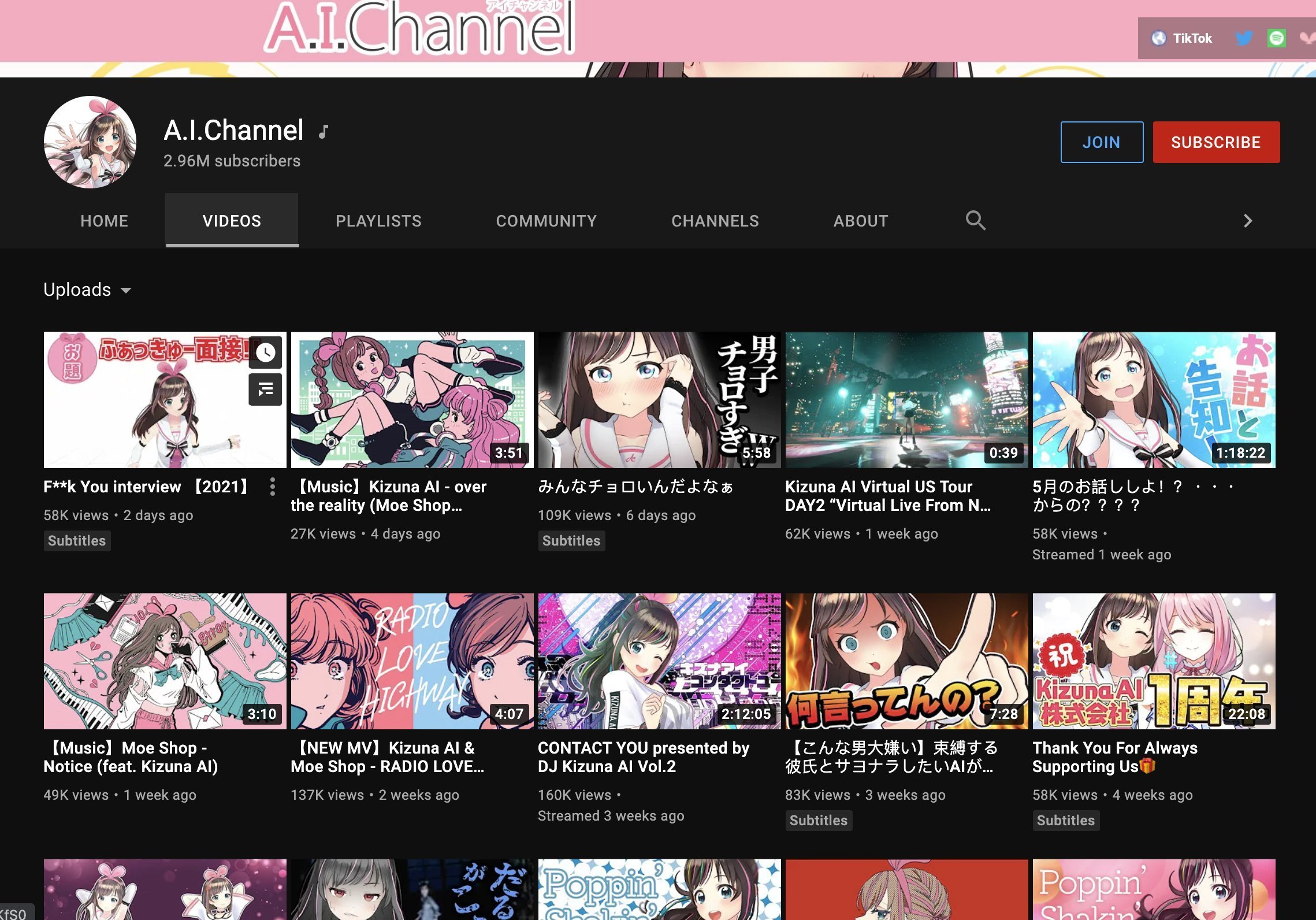
Task: Open the three-dot menu for F**k You interview
Action: point(273,487)
